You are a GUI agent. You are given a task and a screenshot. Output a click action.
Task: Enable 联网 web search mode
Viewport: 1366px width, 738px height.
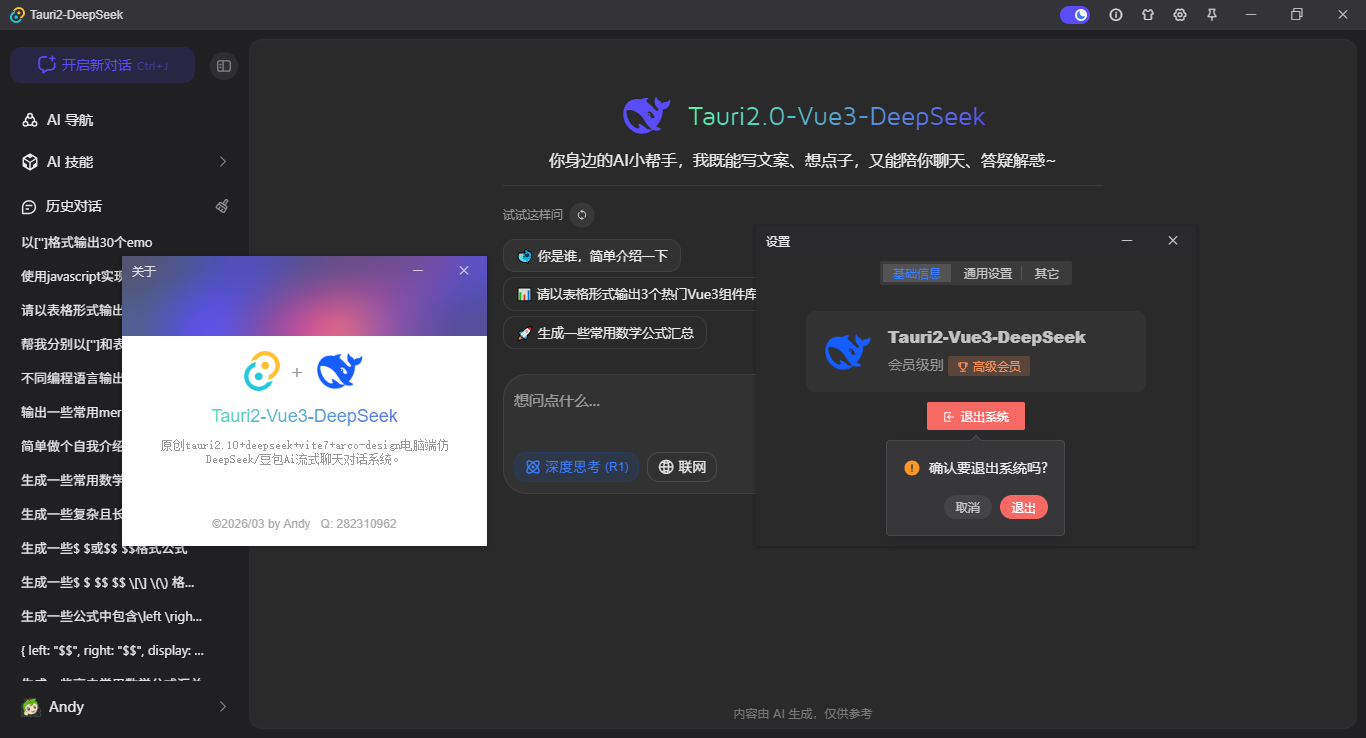tap(682, 467)
